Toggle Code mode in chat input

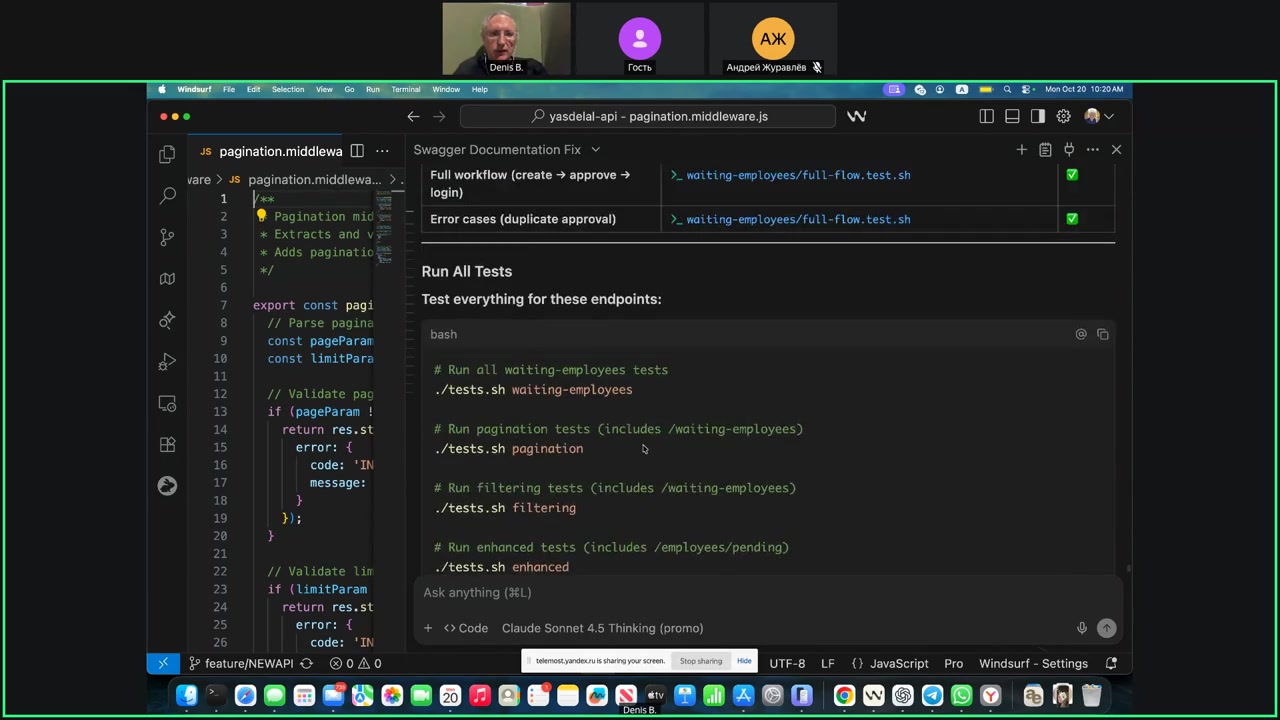[466, 628]
